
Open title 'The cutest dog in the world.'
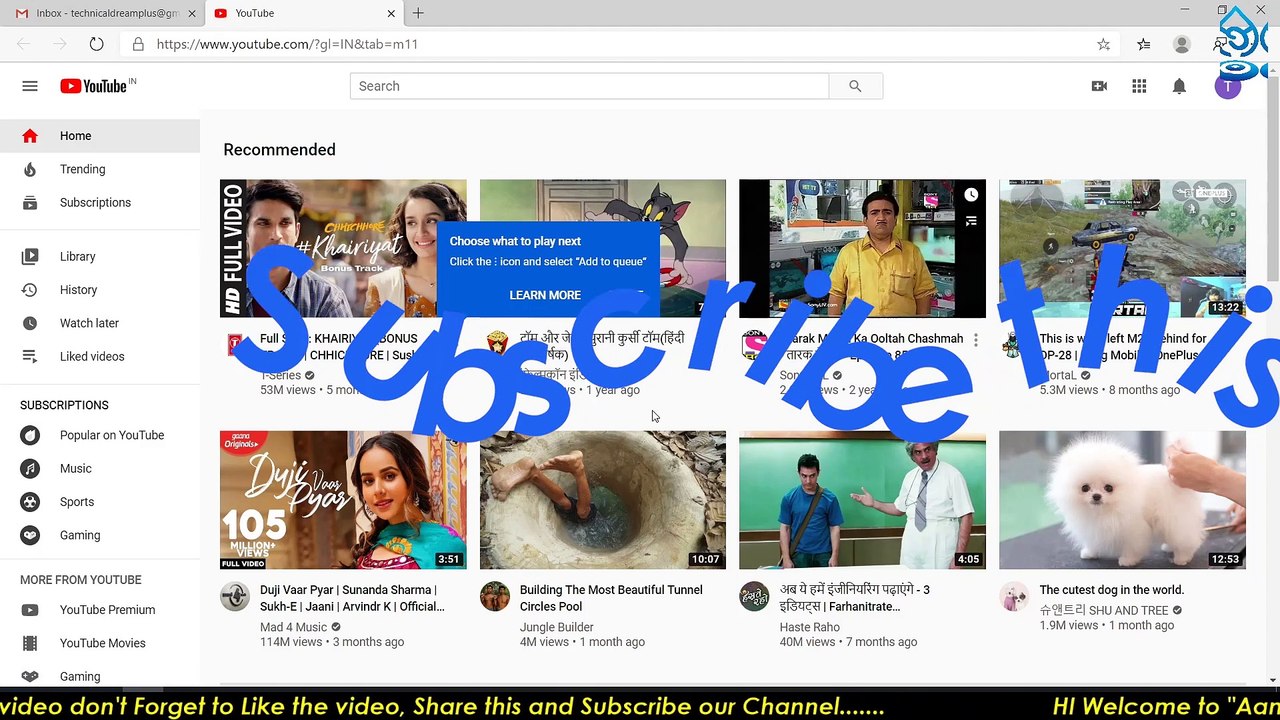(1111, 590)
